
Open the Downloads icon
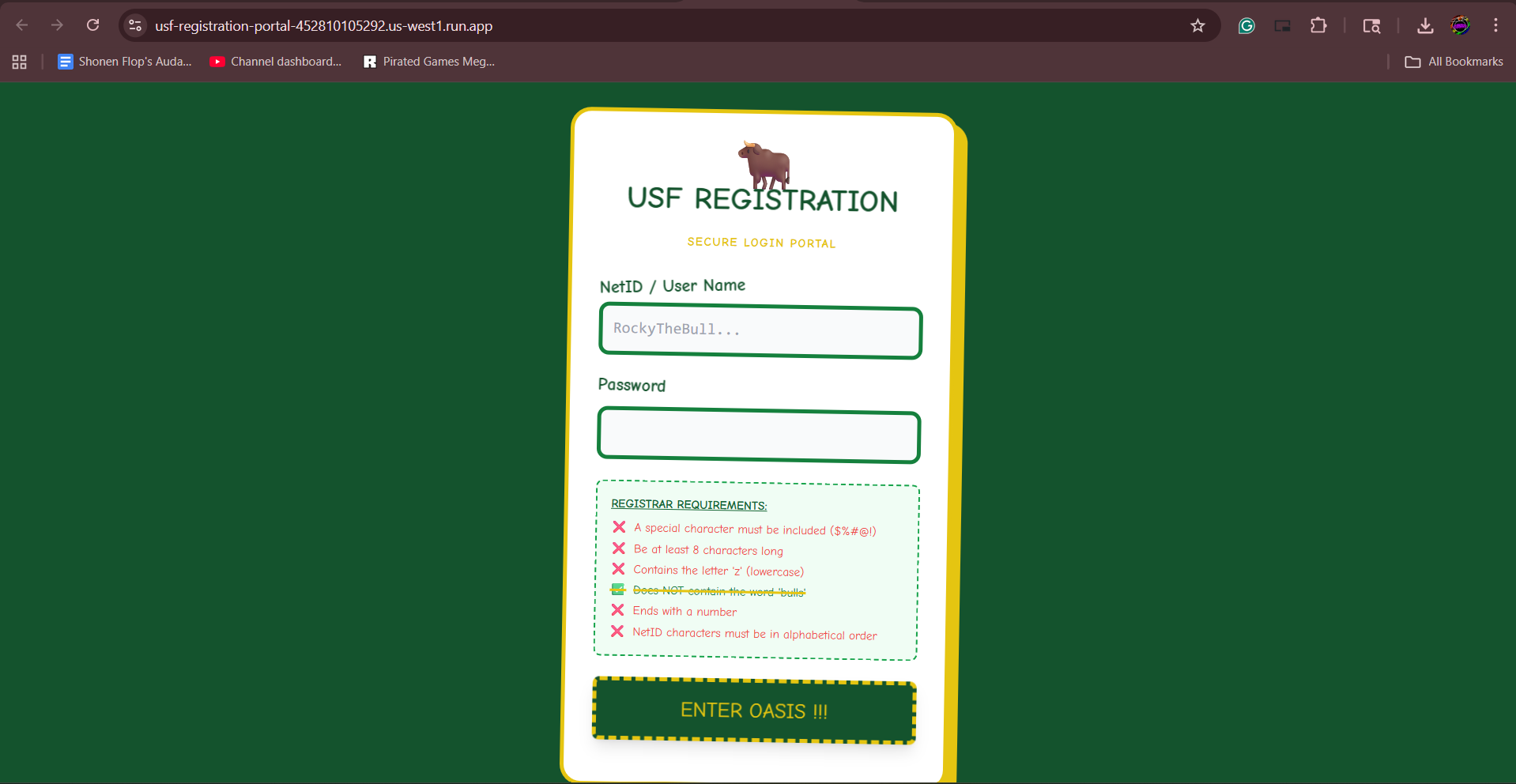coord(1425,25)
